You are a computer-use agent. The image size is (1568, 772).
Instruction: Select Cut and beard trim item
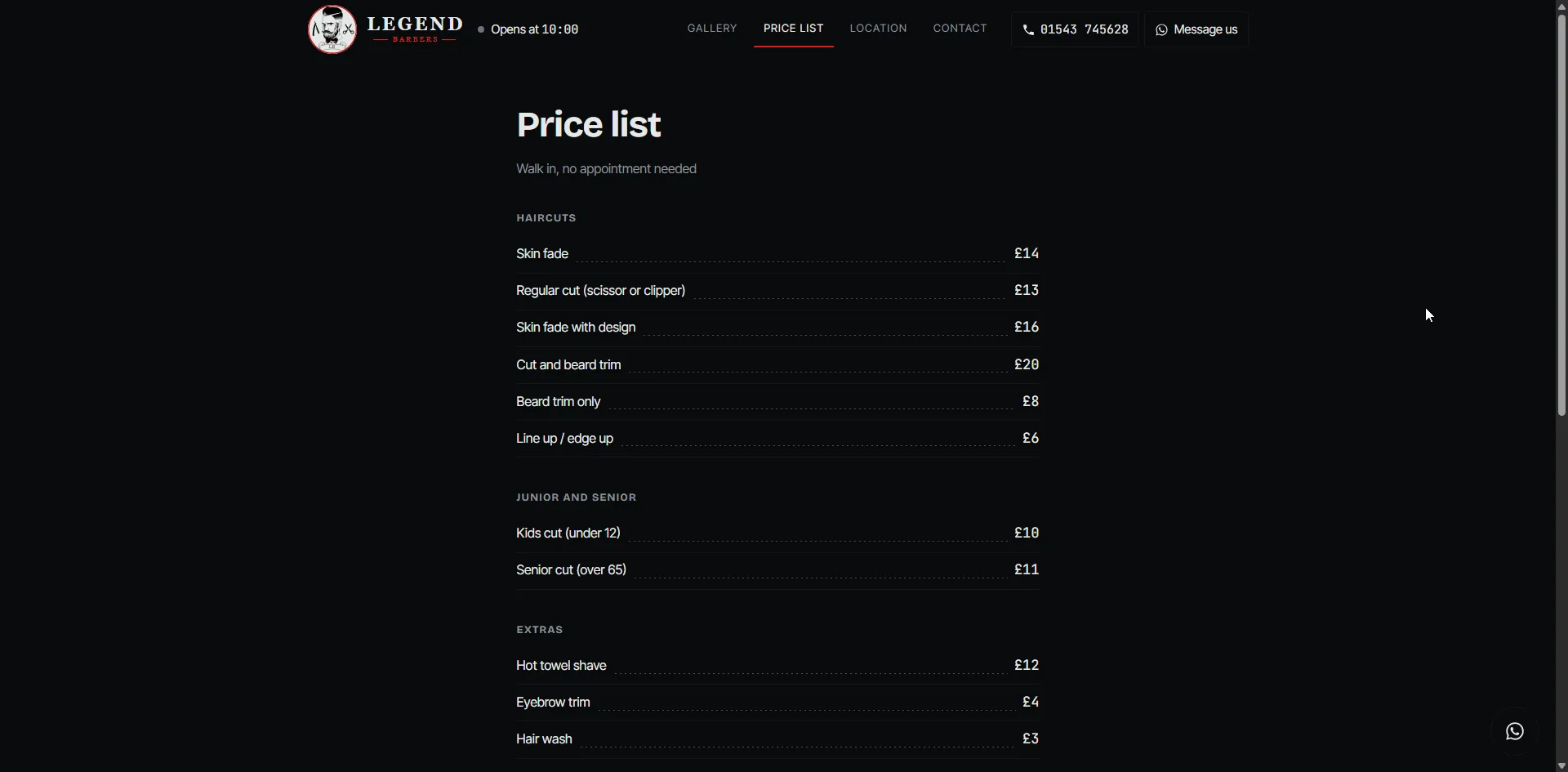777,365
